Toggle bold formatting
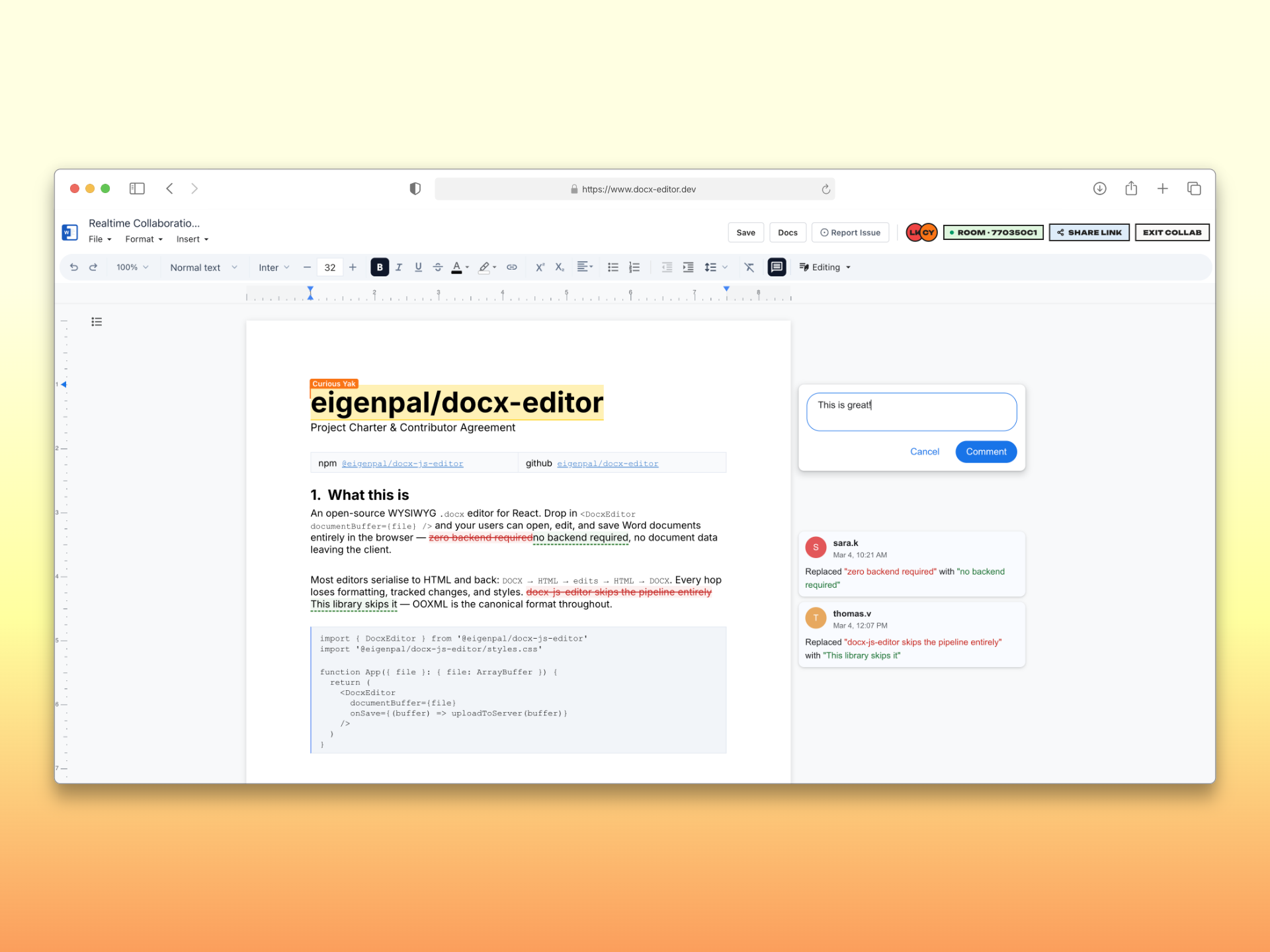The height and width of the screenshot is (952, 1270). click(380, 267)
